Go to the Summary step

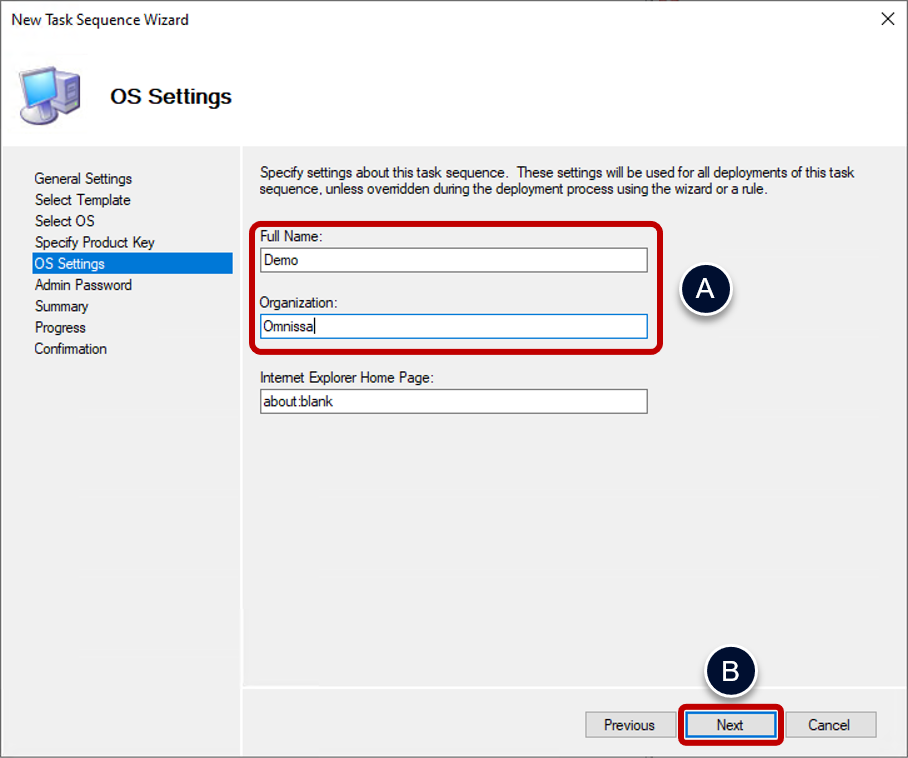pyautogui.click(x=61, y=306)
